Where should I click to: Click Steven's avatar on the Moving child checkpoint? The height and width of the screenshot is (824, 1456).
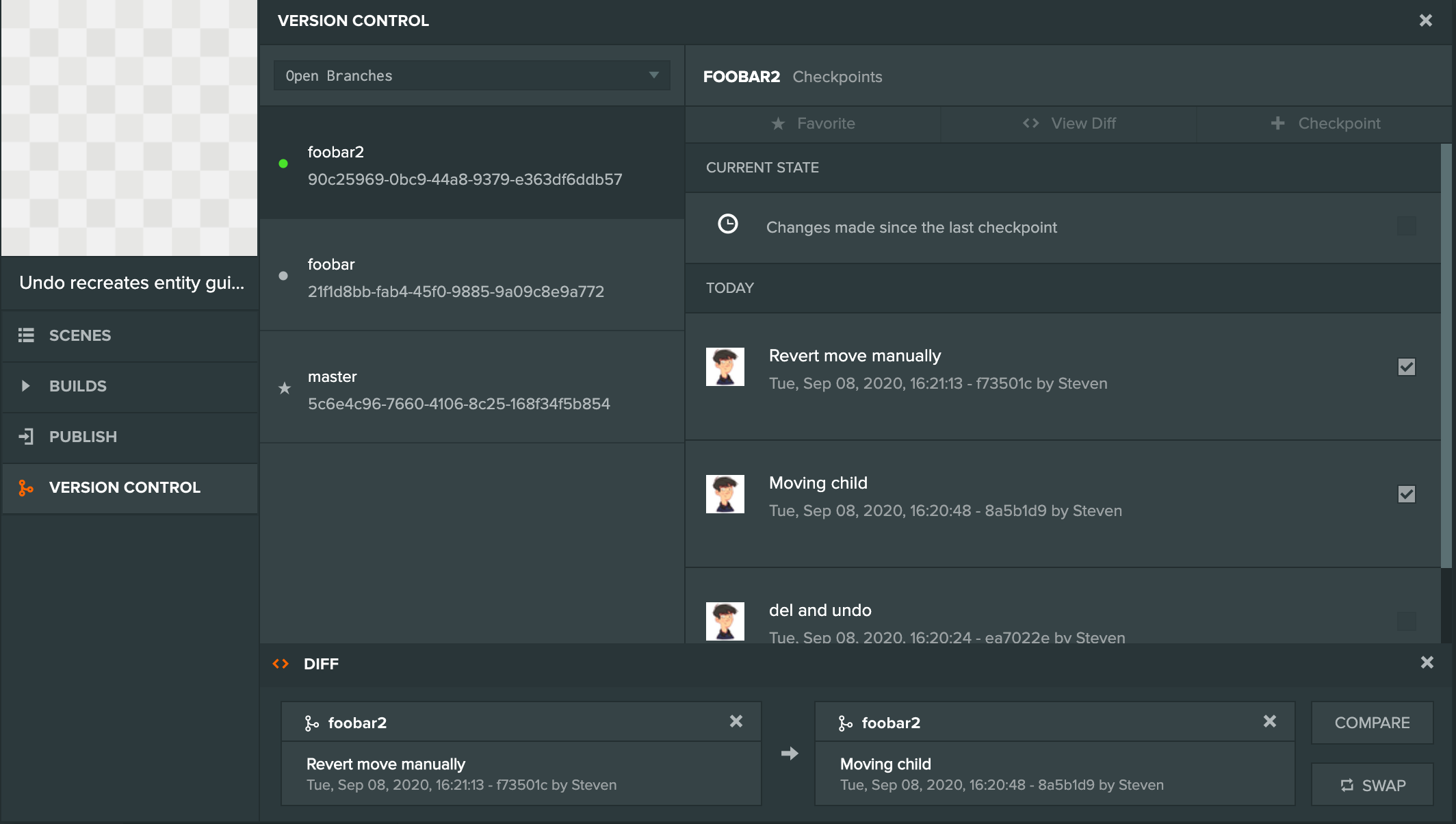(x=725, y=493)
